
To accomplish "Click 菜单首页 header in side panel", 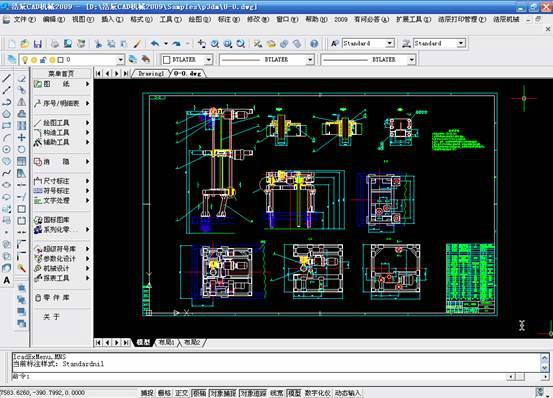I will click(x=61, y=74).
